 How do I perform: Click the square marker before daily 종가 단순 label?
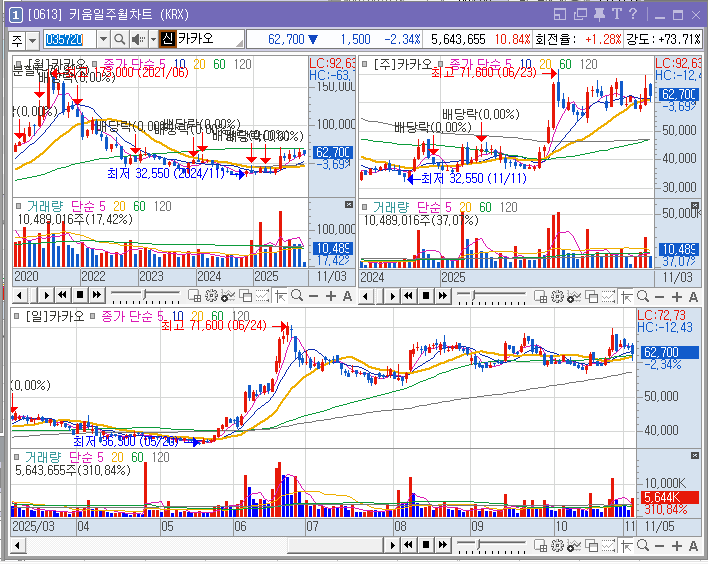93,317
